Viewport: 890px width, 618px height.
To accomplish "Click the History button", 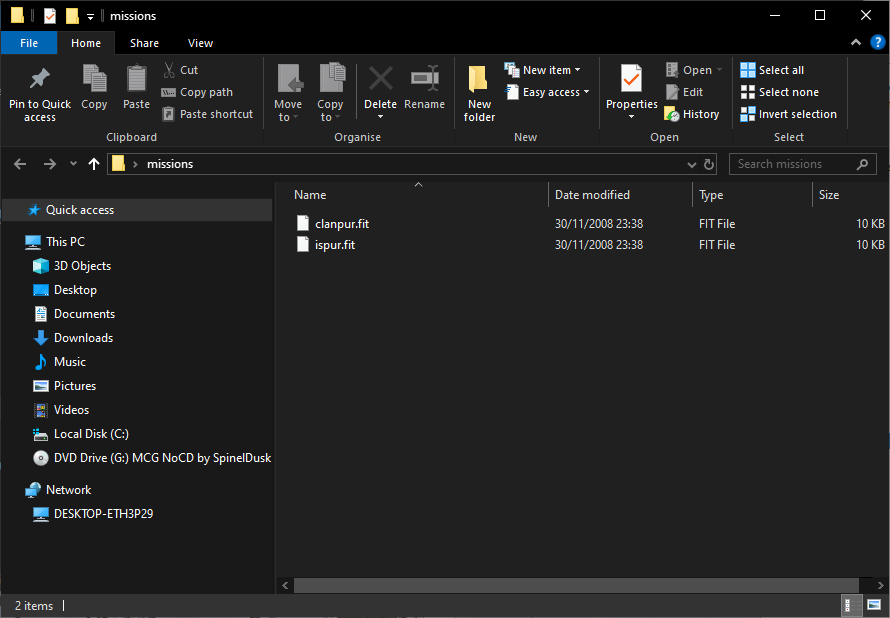I will pos(692,114).
